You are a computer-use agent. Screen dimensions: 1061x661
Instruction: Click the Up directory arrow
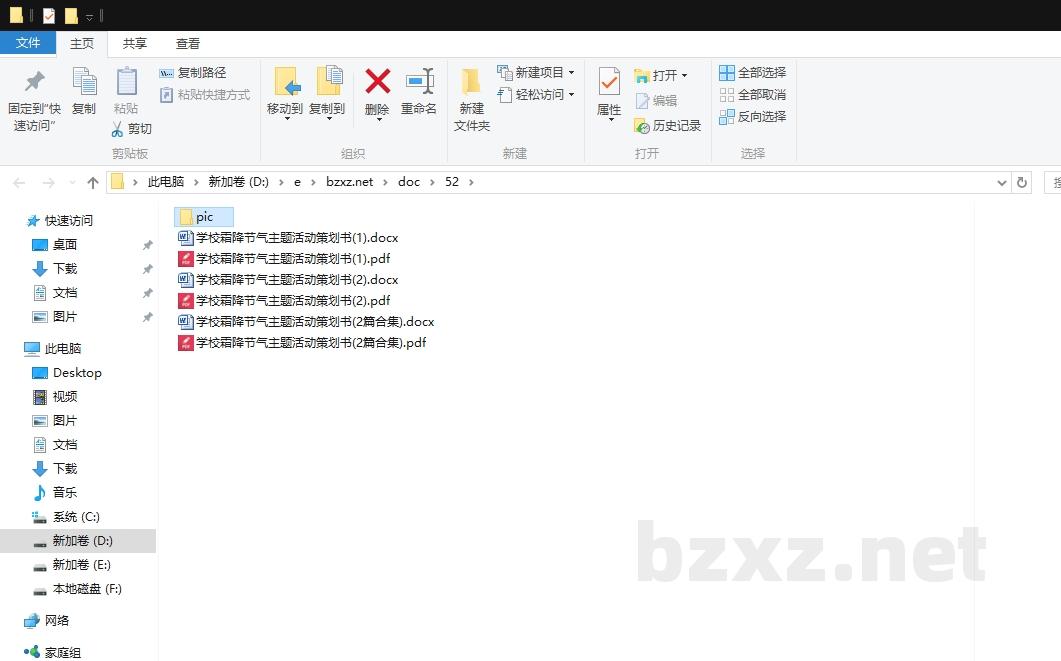(93, 183)
